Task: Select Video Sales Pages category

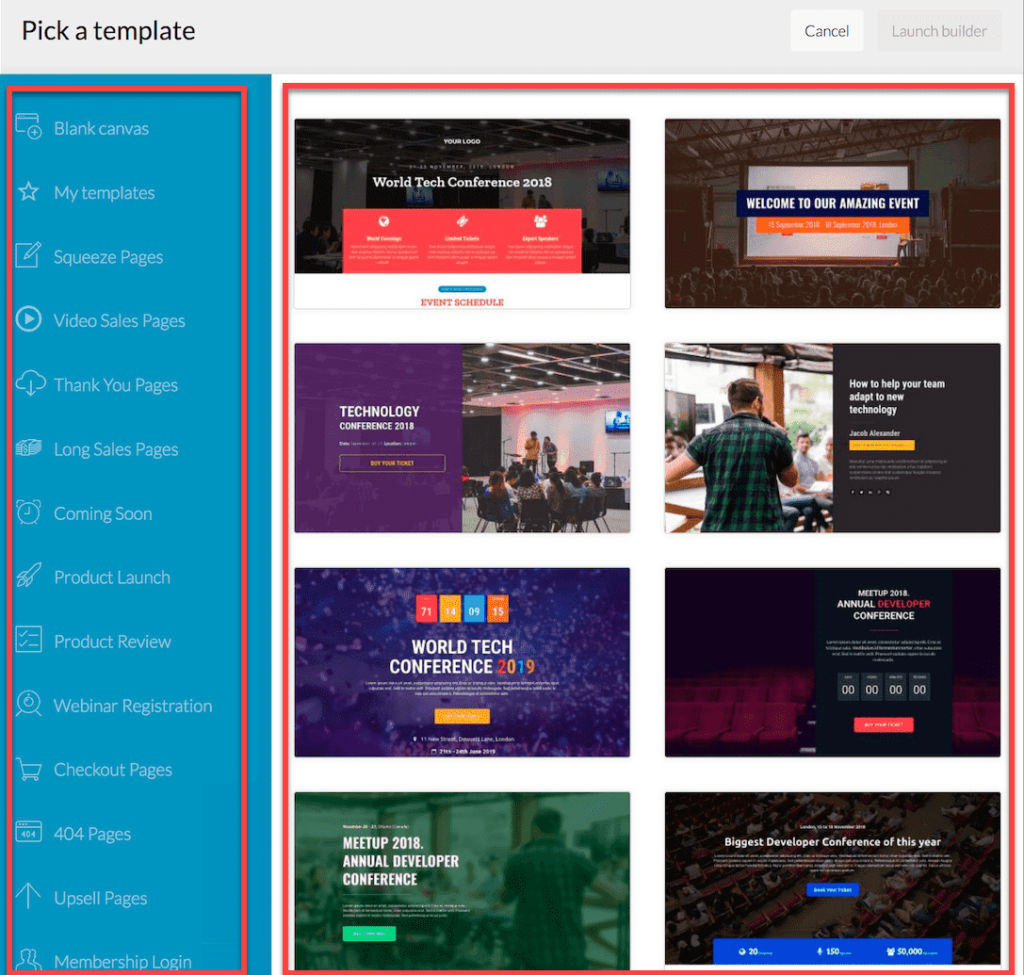Action: coord(120,321)
